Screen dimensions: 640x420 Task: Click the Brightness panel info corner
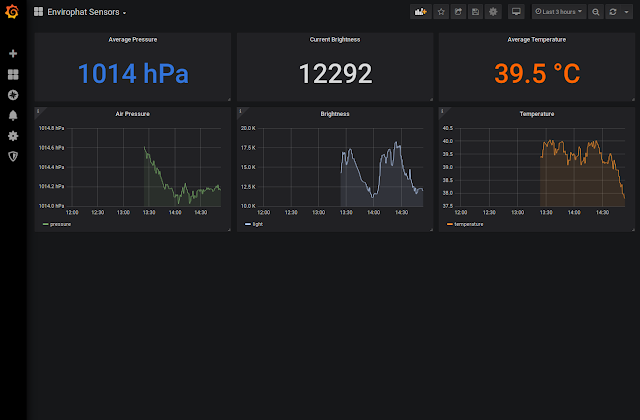click(240, 111)
